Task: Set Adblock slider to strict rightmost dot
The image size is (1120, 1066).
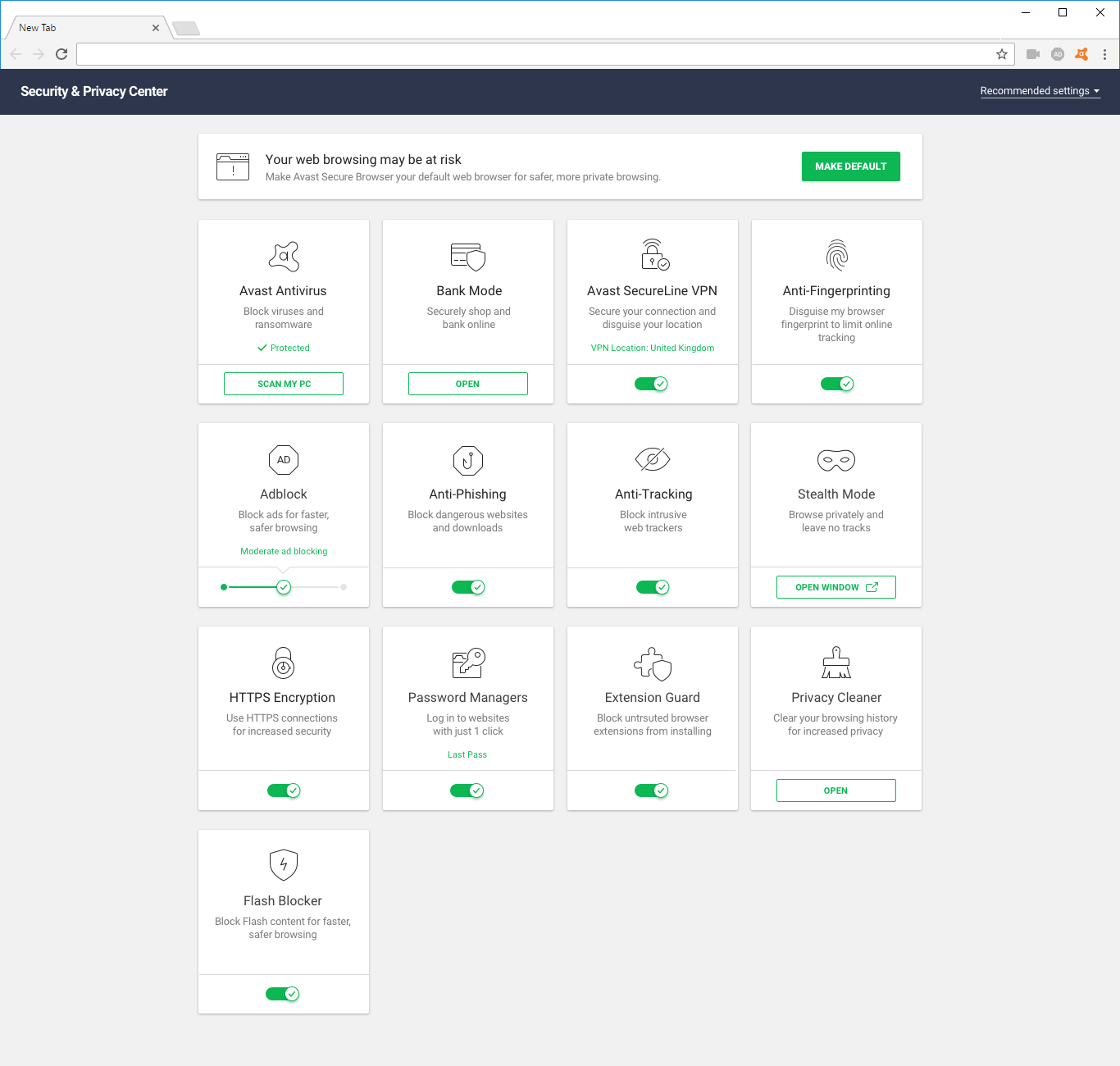Action: [344, 587]
